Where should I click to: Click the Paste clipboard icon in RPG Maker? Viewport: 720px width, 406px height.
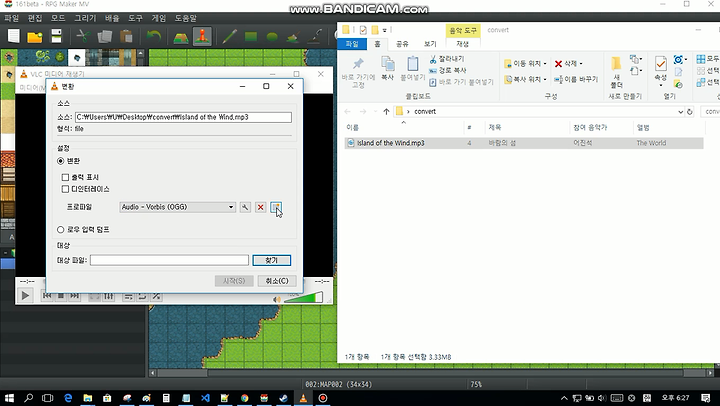point(126,36)
